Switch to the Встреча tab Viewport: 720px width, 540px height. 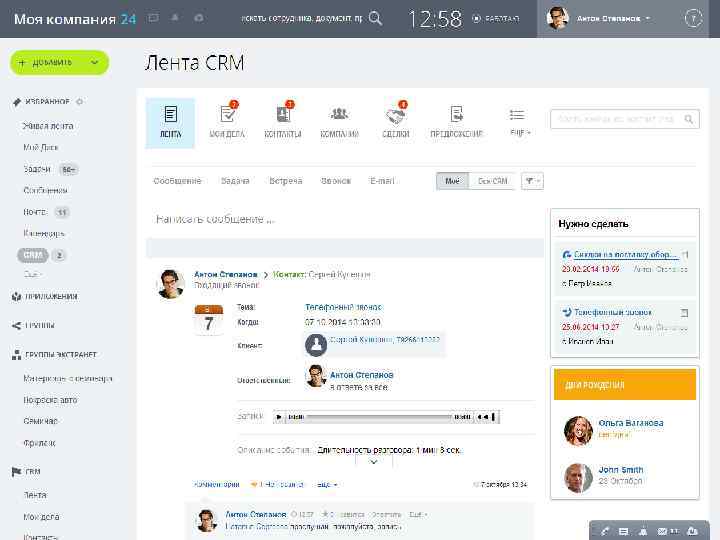pyautogui.click(x=286, y=181)
